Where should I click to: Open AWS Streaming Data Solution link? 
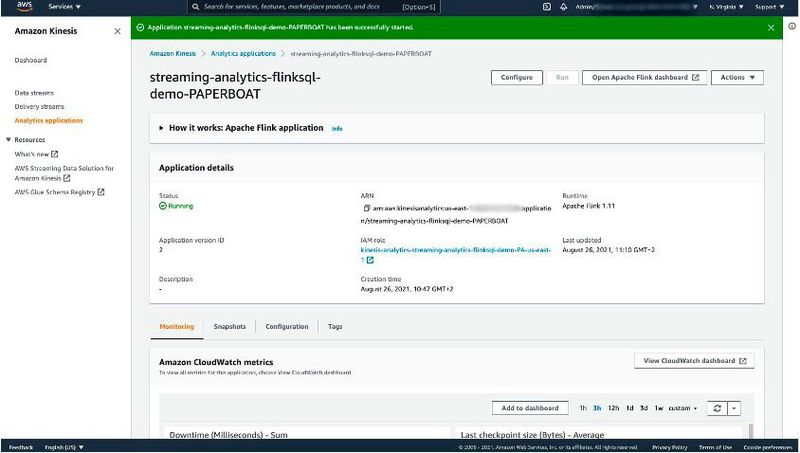click(x=64, y=173)
